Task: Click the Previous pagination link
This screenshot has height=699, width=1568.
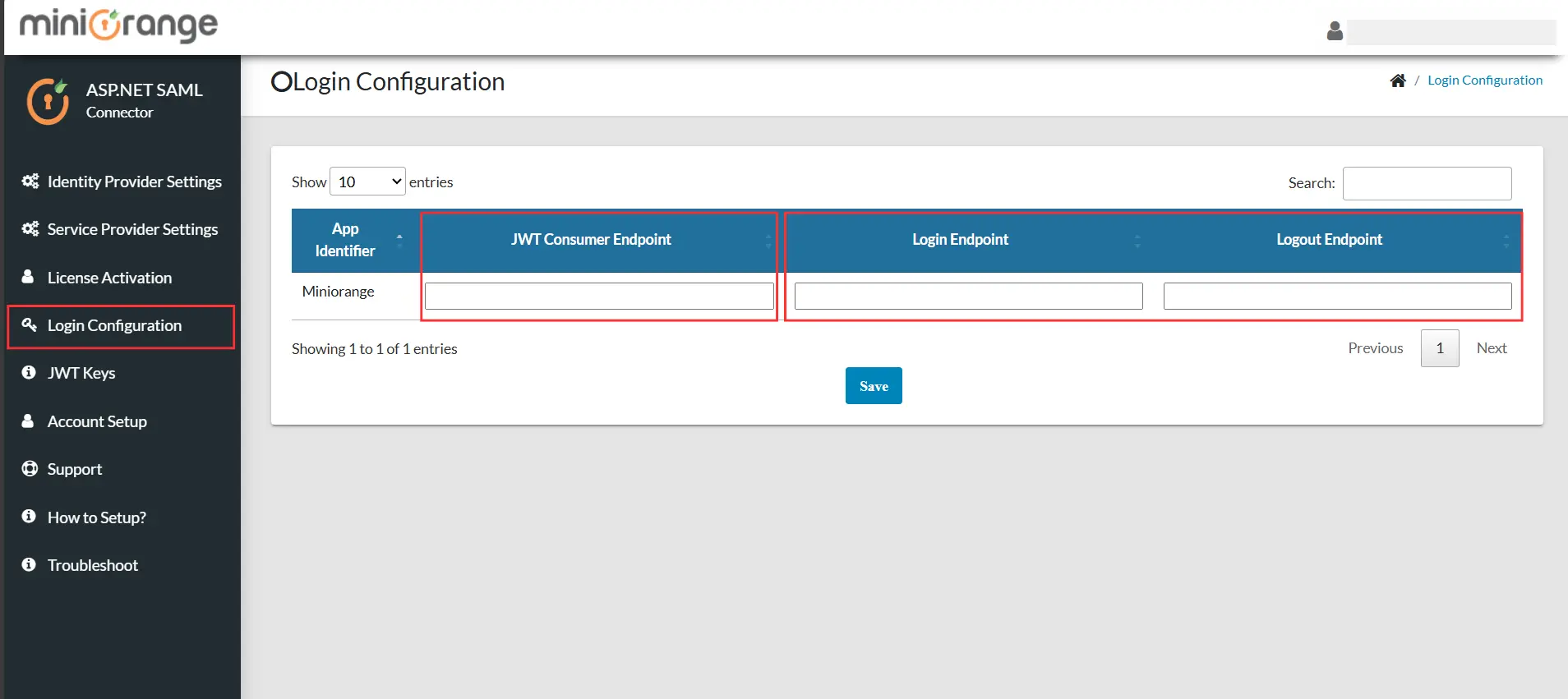Action: click(x=1376, y=348)
